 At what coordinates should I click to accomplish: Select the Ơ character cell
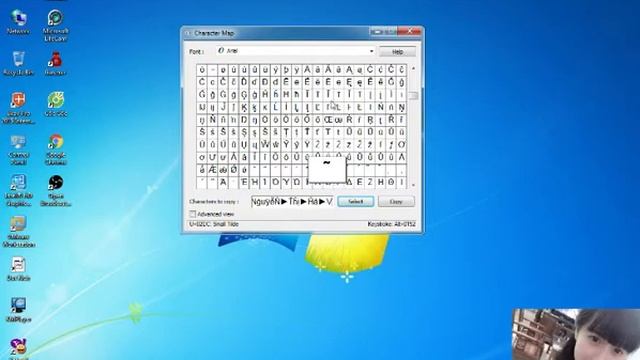pyautogui.click(x=402, y=144)
